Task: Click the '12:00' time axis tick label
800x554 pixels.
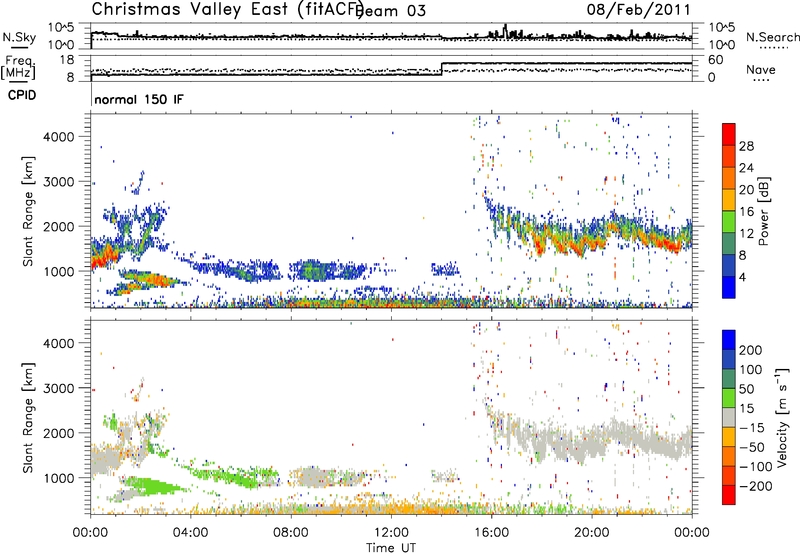Action: (391, 533)
